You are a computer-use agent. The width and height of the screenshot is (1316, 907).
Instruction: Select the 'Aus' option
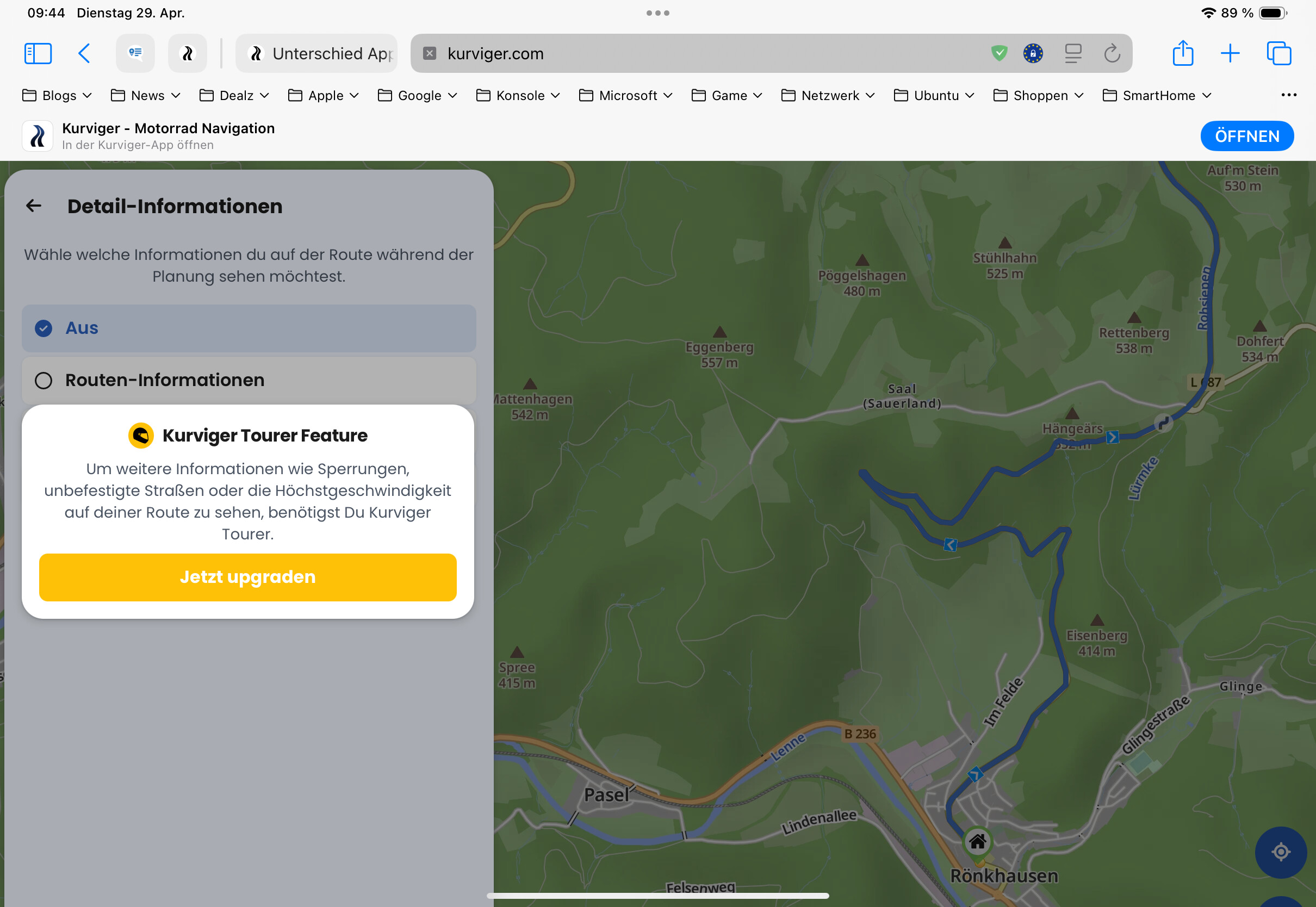(249, 328)
